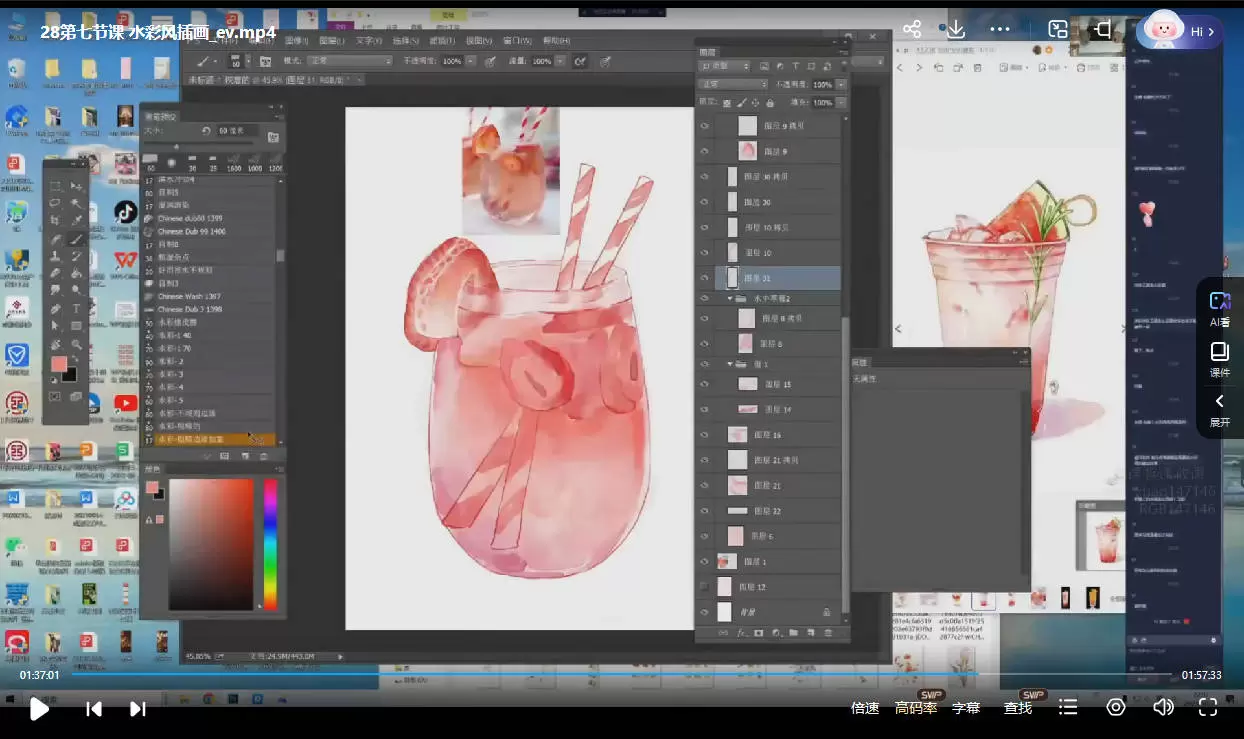Image resolution: width=1244 pixels, height=739 pixels.
Task: Select the Move tool
Action: pyautogui.click(x=77, y=186)
